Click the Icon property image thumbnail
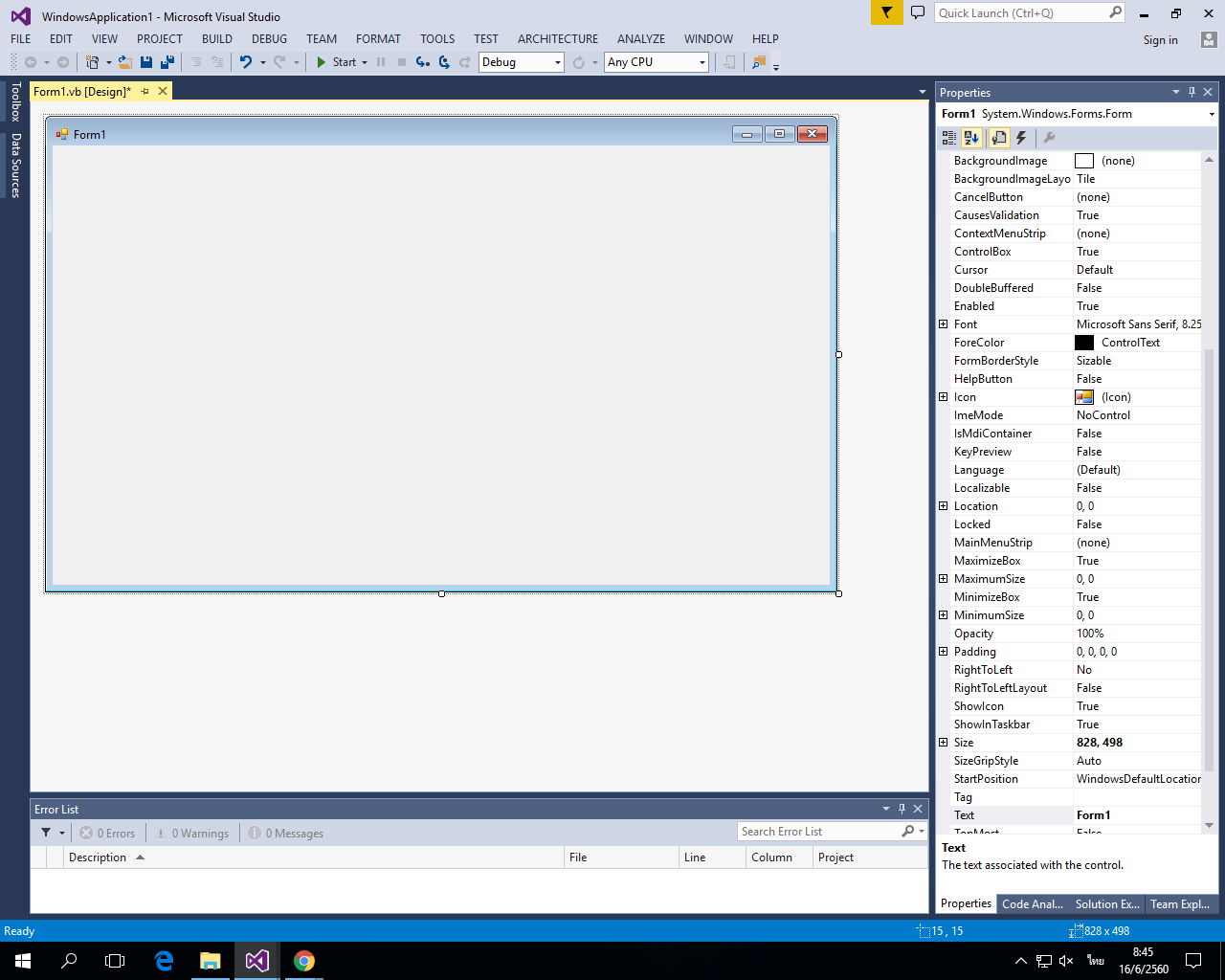 coord(1084,397)
